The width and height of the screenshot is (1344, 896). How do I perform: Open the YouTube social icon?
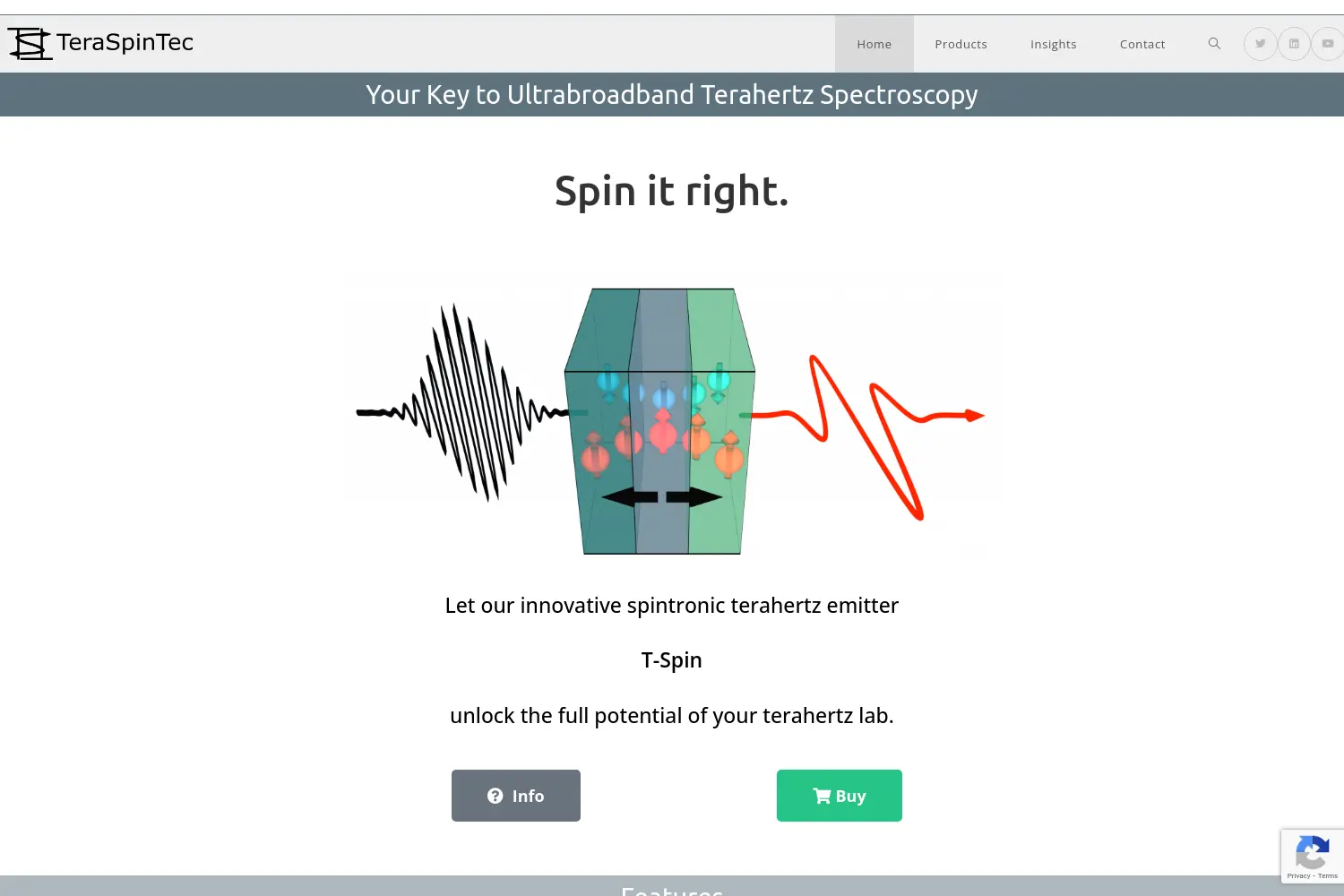point(1328,43)
